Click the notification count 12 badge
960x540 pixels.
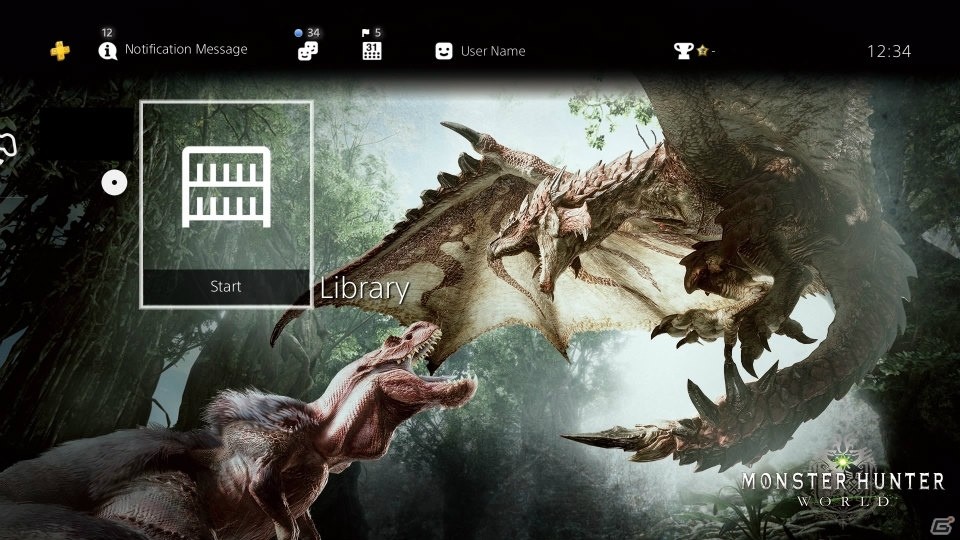107,32
